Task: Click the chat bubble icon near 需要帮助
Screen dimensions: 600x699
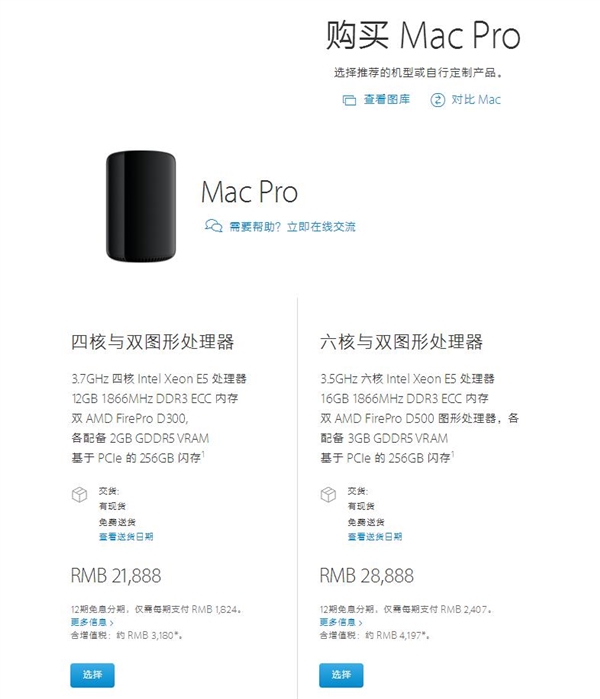Action: [x=213, y=226]
